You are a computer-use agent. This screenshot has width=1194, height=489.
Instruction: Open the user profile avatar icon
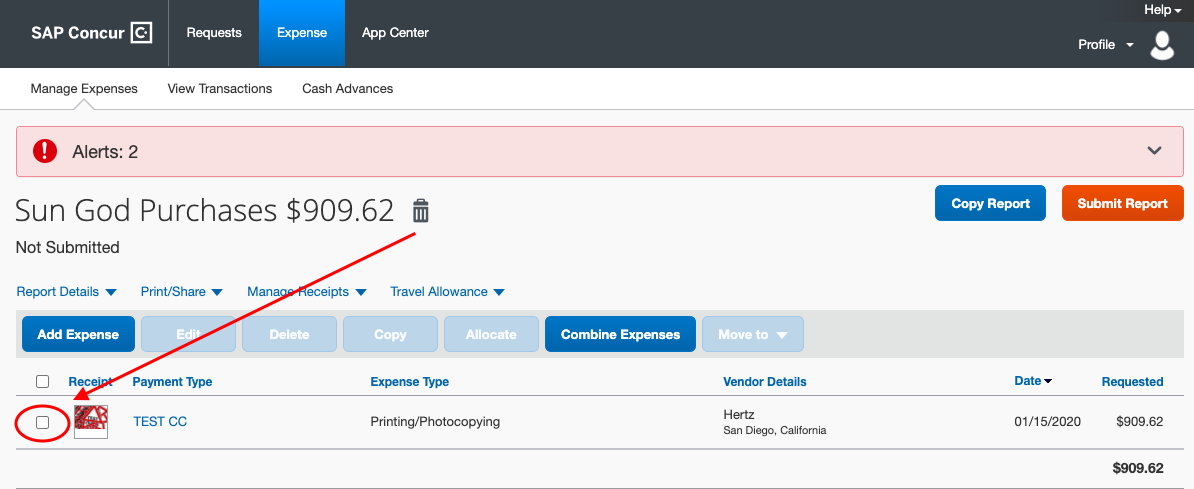[1162, 45]
